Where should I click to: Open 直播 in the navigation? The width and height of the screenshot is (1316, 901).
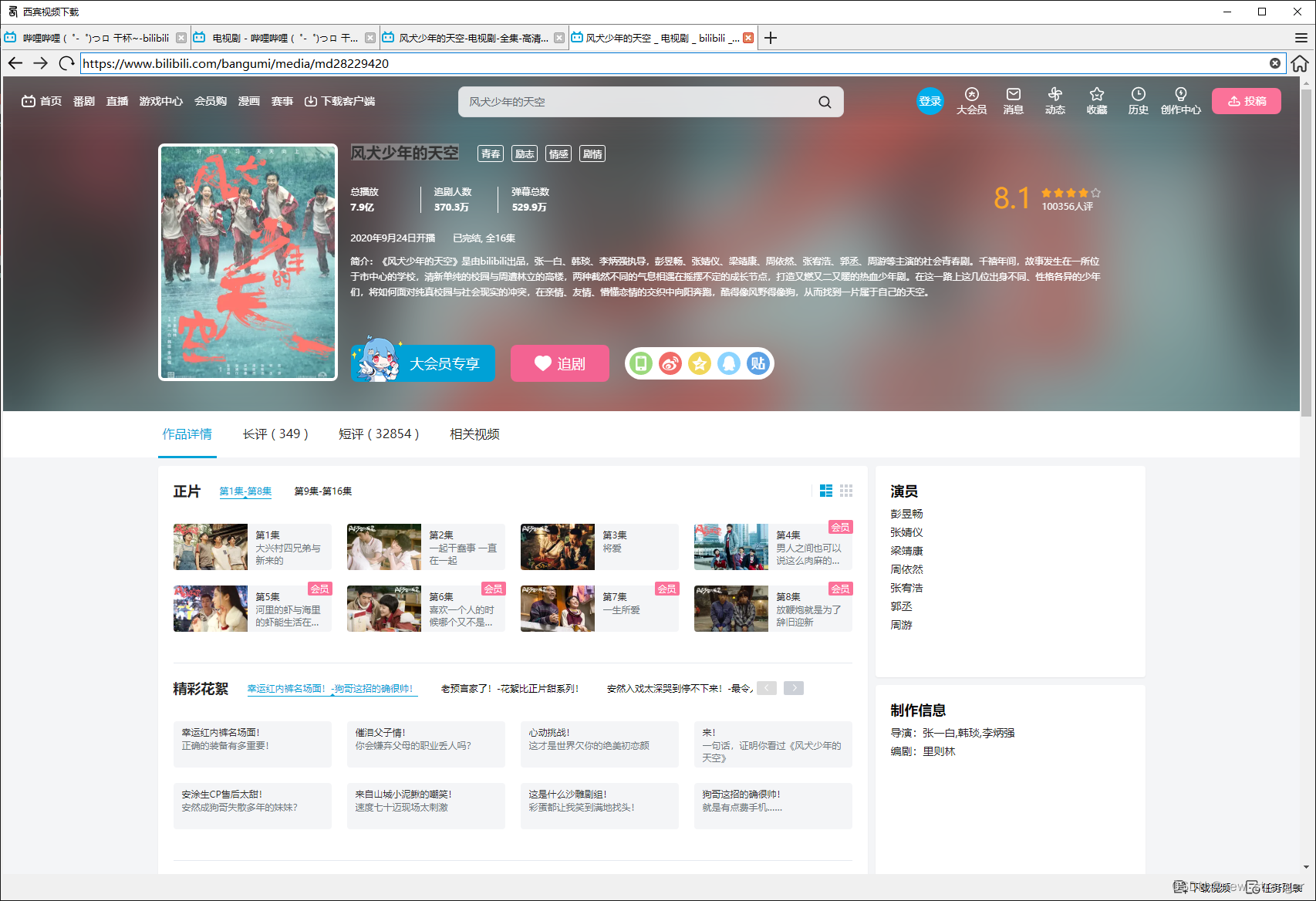(x=117, y=101)
